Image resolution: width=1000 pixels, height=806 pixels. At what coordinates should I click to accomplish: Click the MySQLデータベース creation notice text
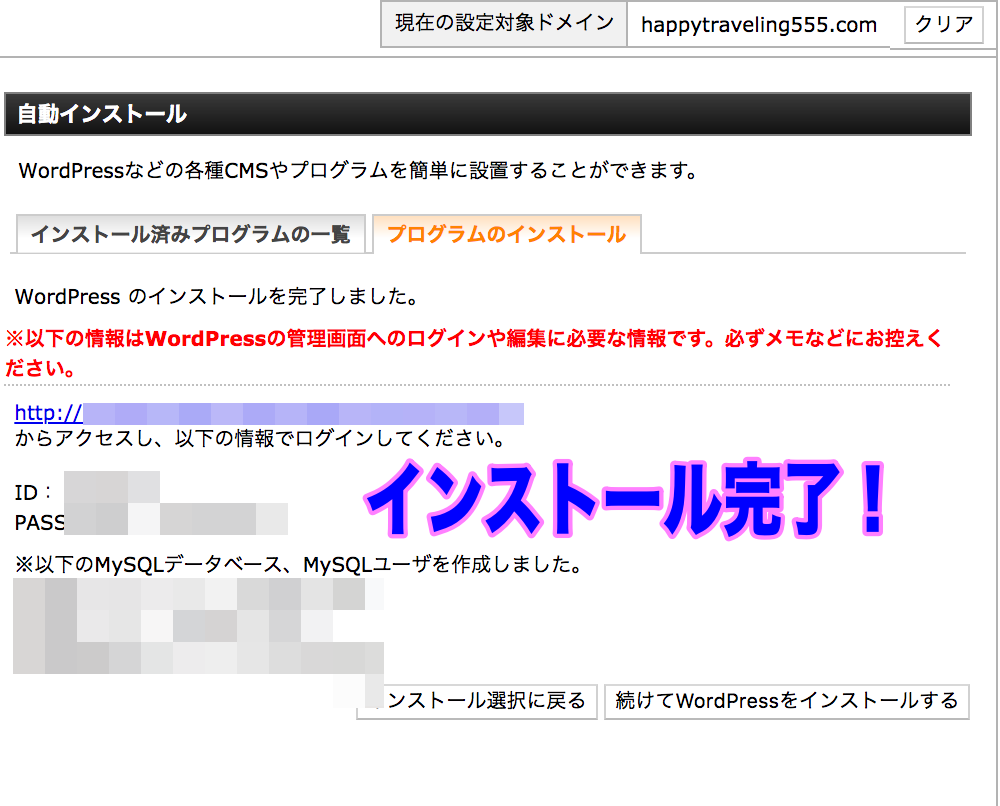298,564
